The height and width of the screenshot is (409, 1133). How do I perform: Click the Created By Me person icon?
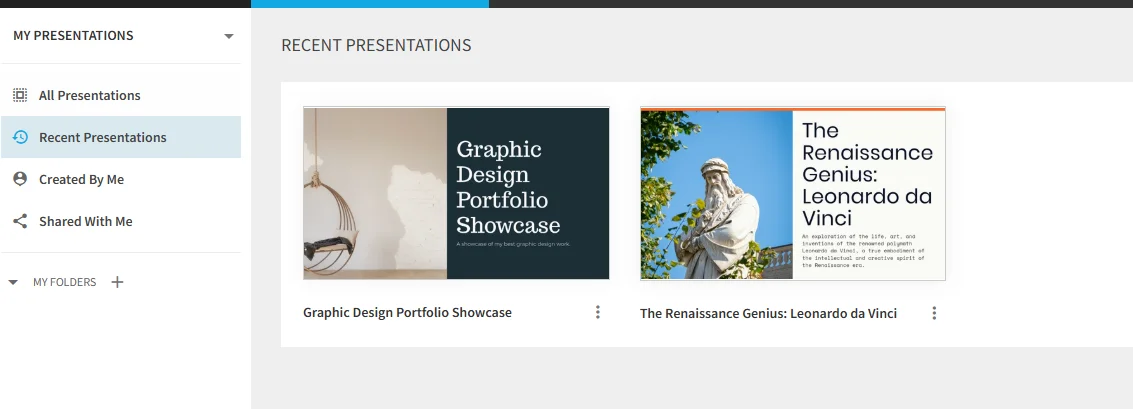click(x=20, y=179)
